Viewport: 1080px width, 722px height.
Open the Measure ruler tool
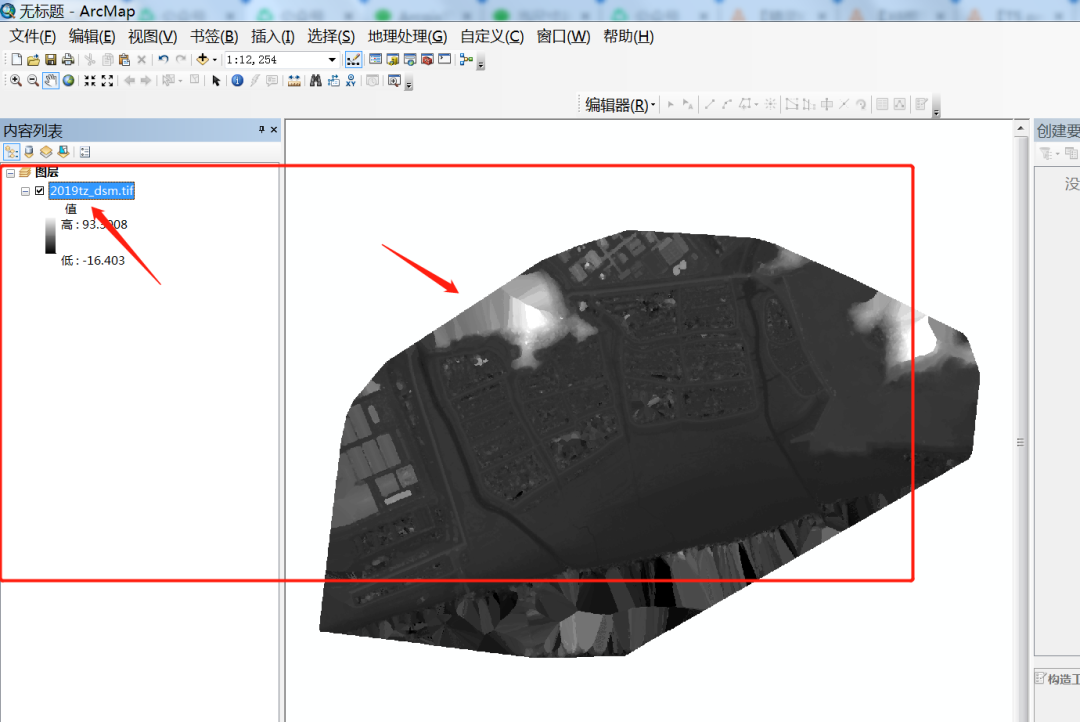(x=294, y=81)
